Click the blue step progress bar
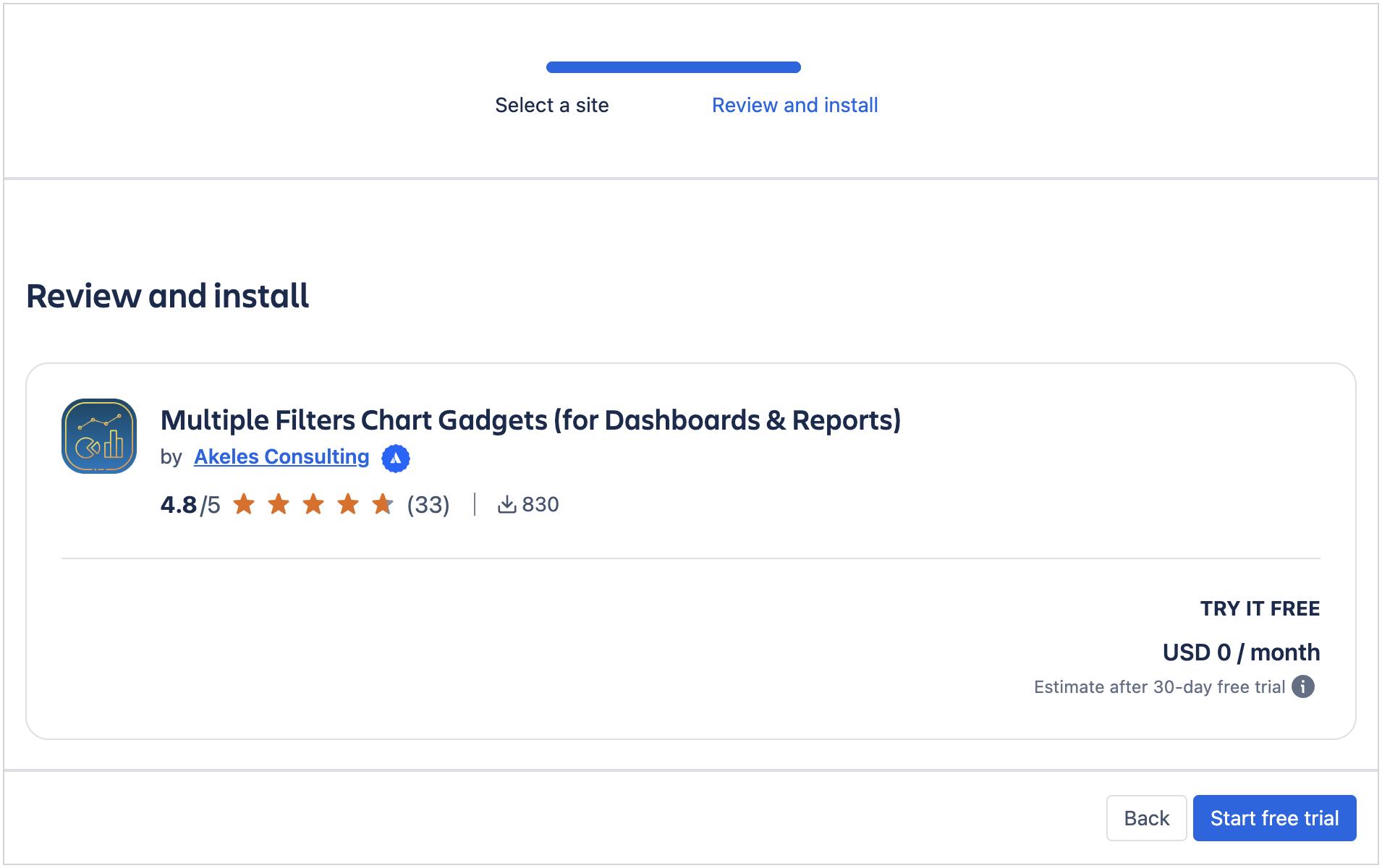 (x=674, y=67)
